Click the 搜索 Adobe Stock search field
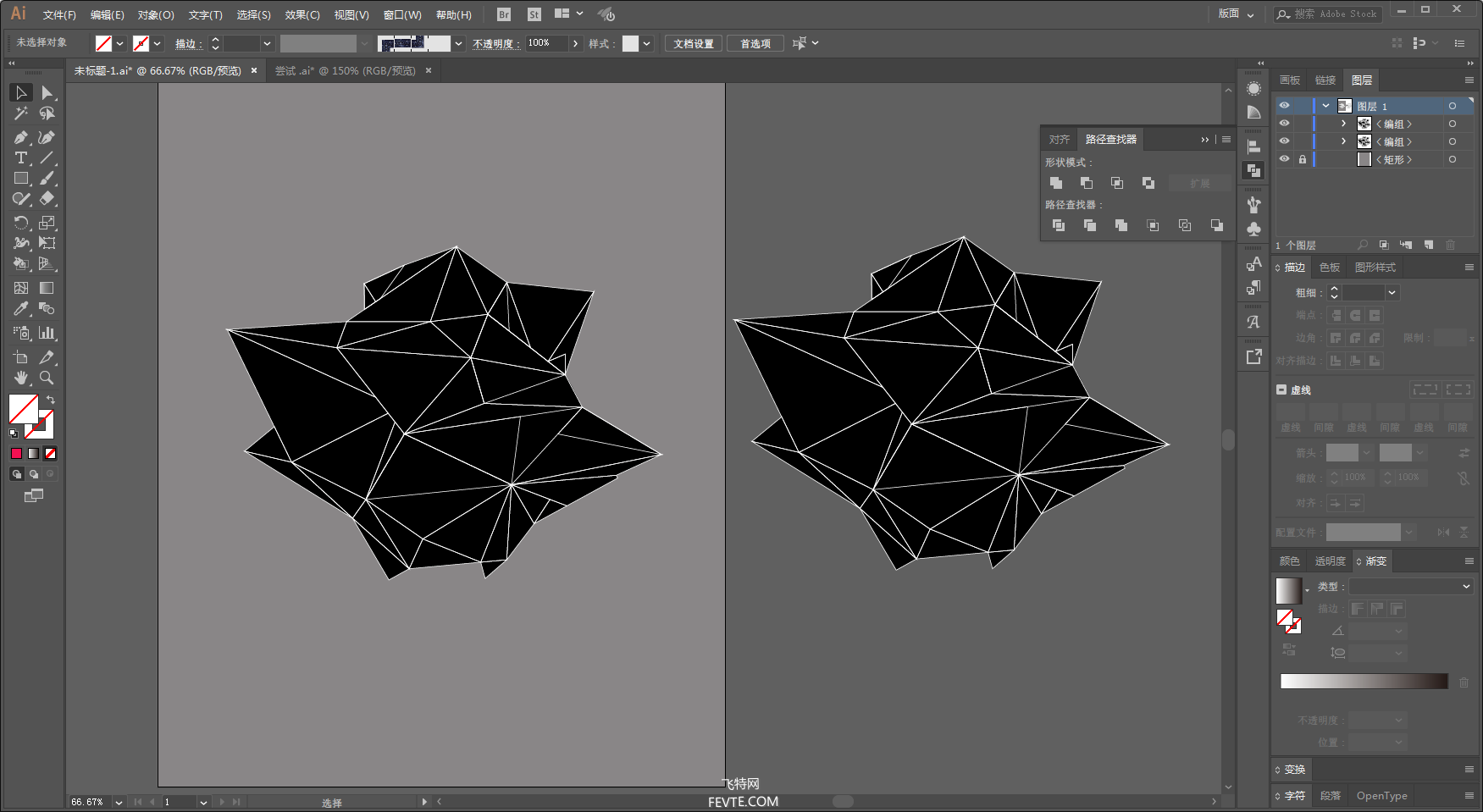Viewport: 1483px width, 812px height. (1328, 14)
